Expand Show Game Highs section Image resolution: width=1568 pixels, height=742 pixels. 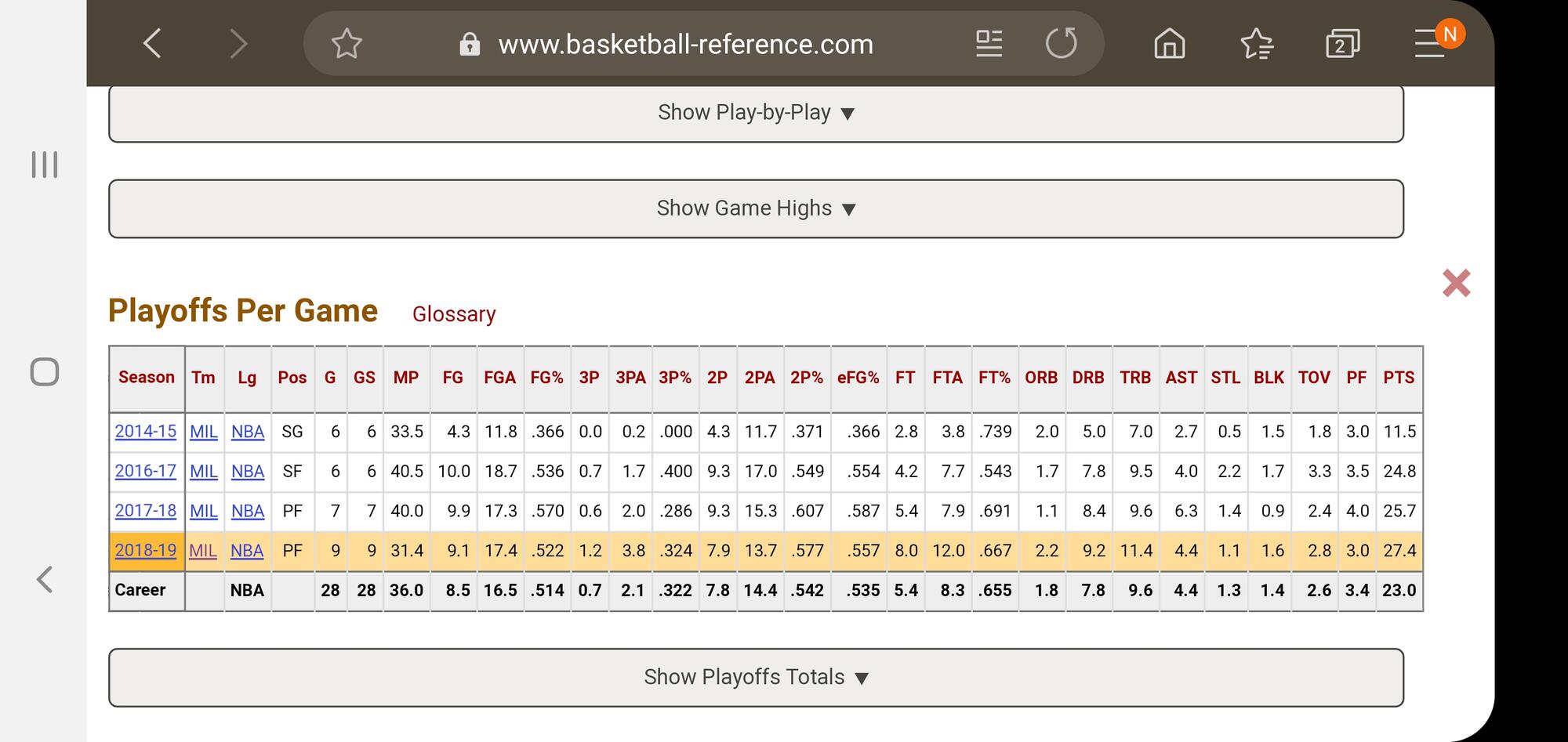tap(755, 209)
